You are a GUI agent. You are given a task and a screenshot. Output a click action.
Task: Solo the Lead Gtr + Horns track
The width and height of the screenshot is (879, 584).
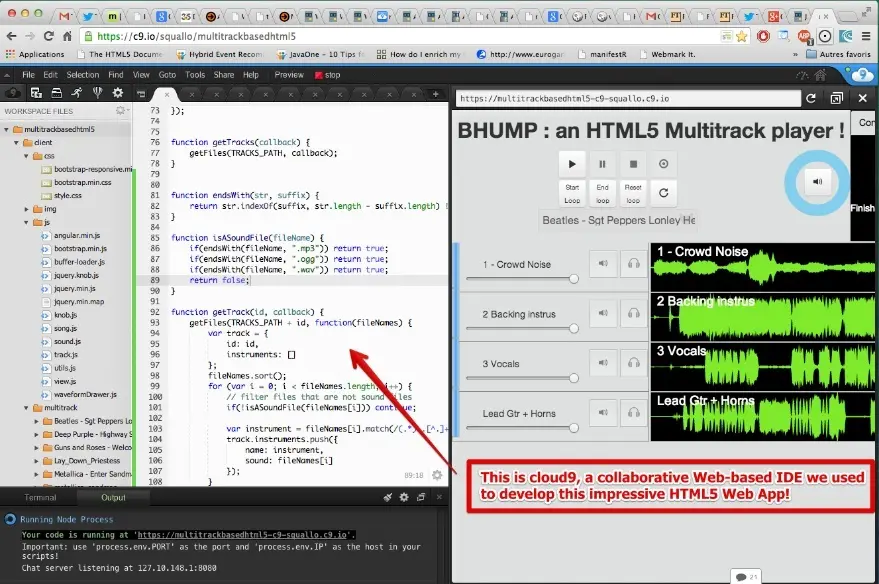633,413
